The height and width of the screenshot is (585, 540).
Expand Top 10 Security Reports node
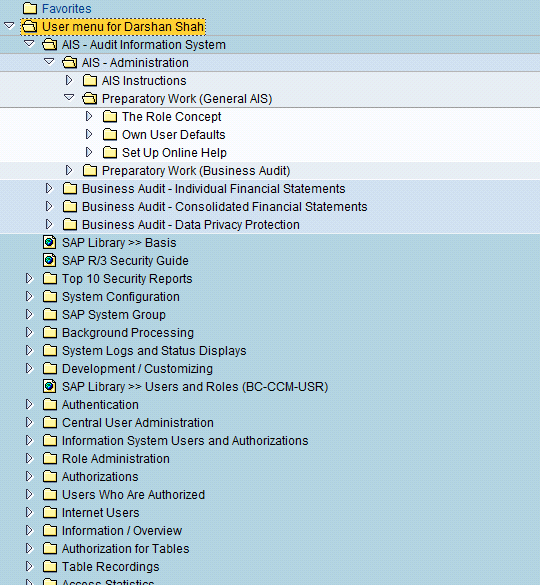point(29,278)
